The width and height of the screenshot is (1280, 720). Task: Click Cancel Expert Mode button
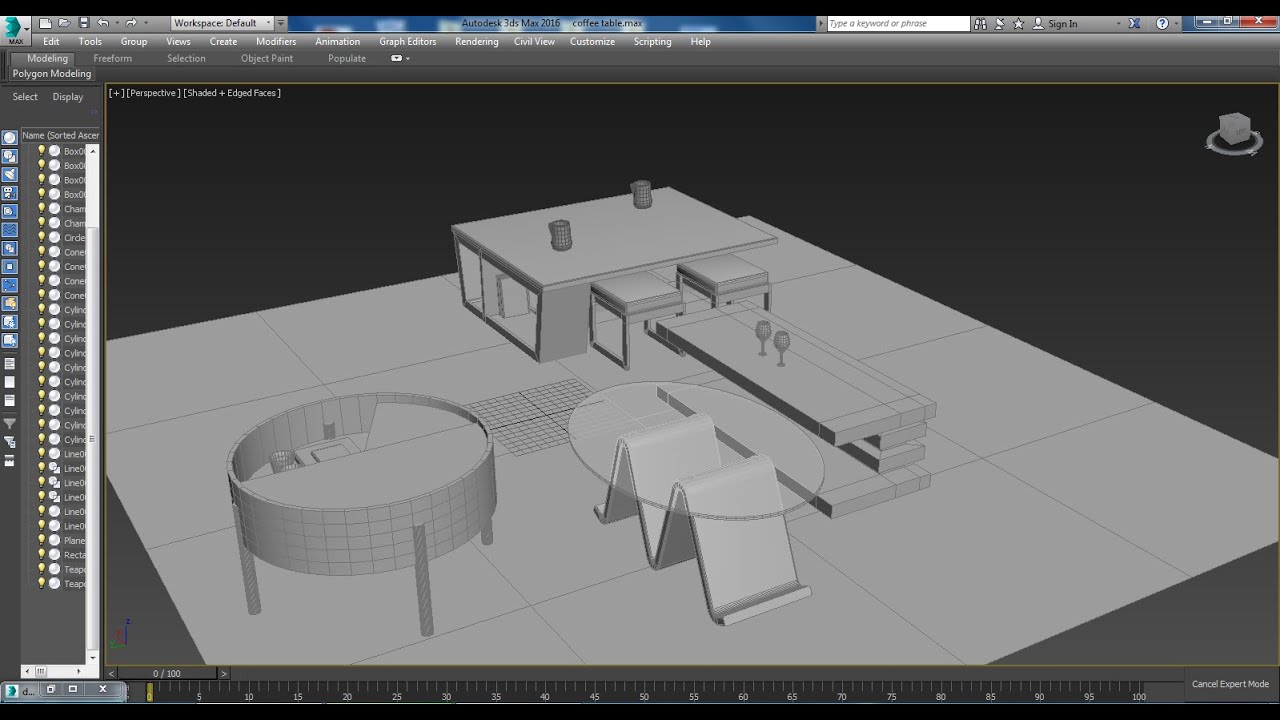(x=1230, y=684)
